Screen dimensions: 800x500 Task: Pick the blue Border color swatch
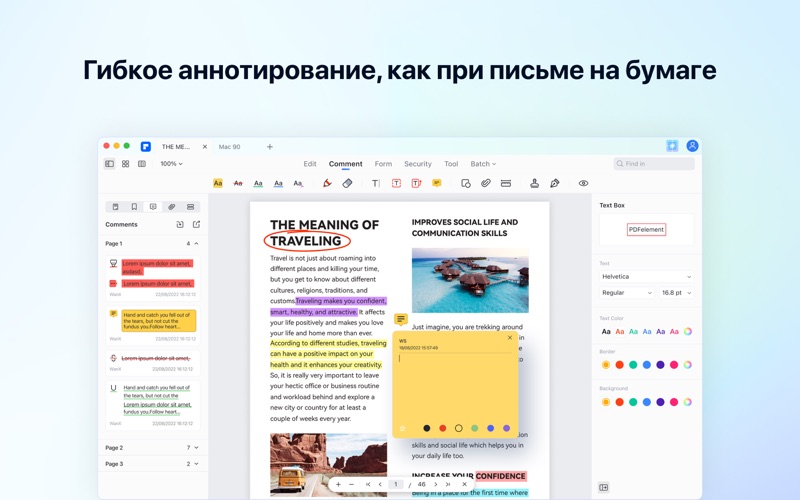pos(646,365)
